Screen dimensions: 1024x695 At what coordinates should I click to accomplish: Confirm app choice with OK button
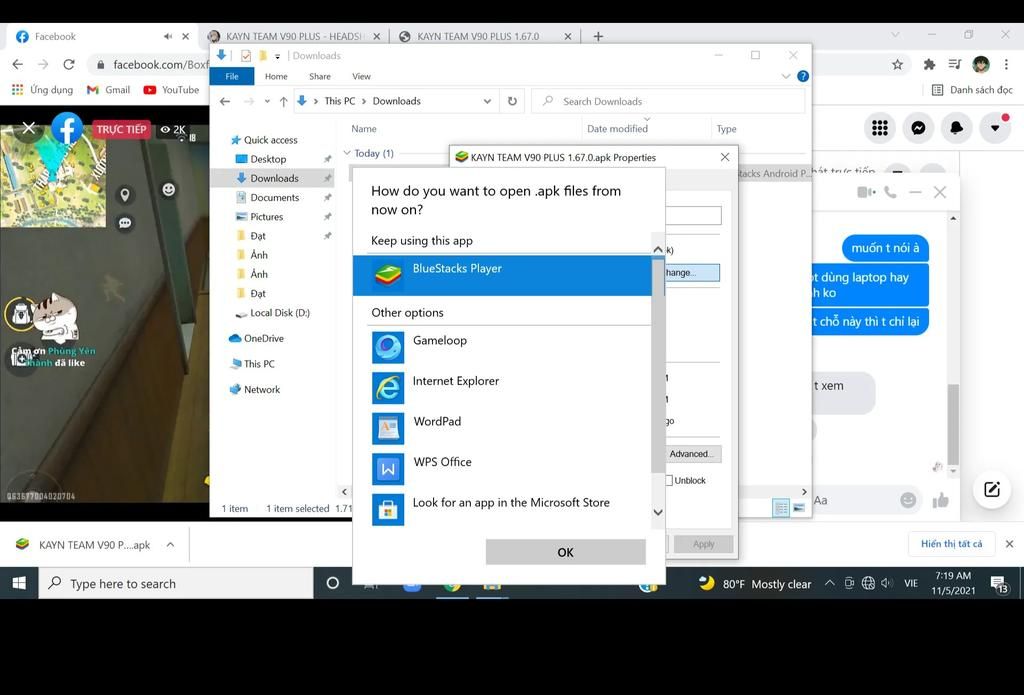pos(566,552)
